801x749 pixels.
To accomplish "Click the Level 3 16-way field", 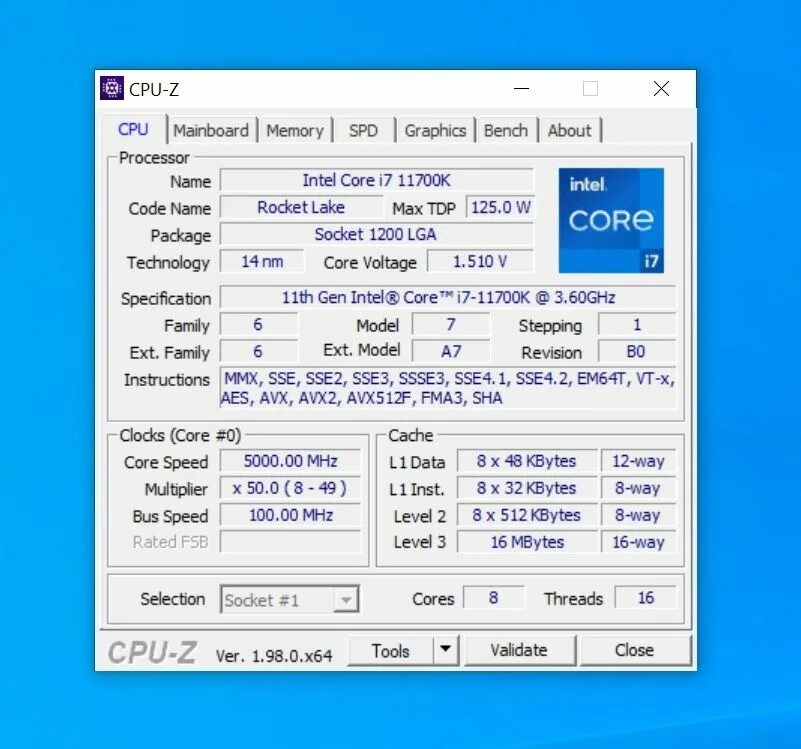I will [x=638, y=542].
